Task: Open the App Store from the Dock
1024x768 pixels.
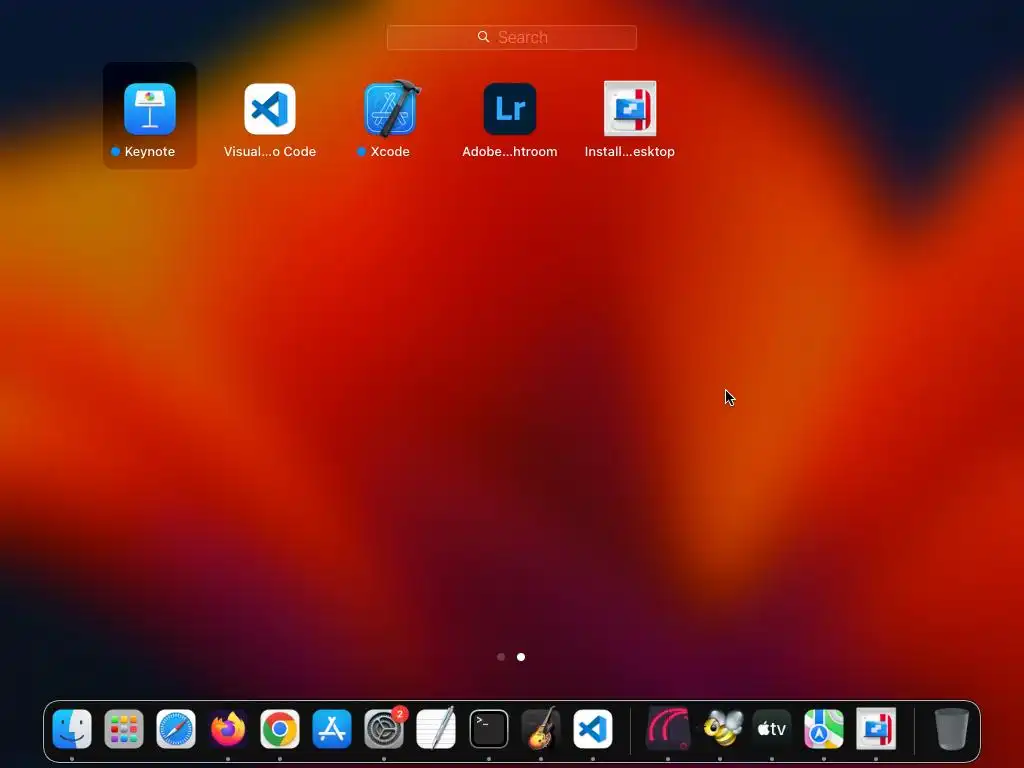Action: [332, 729]
